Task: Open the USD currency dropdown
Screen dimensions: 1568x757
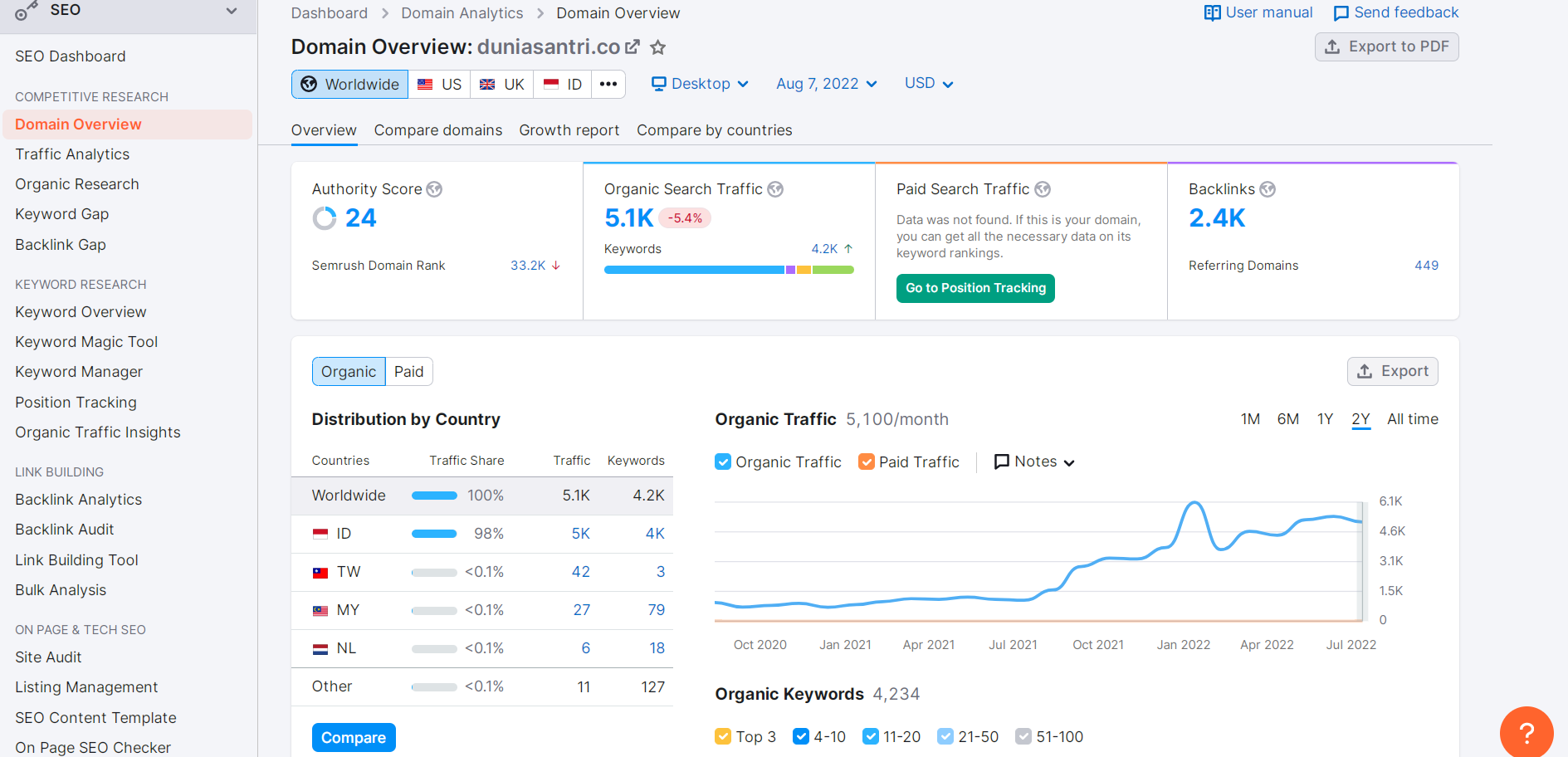Action: coord(929,83)
